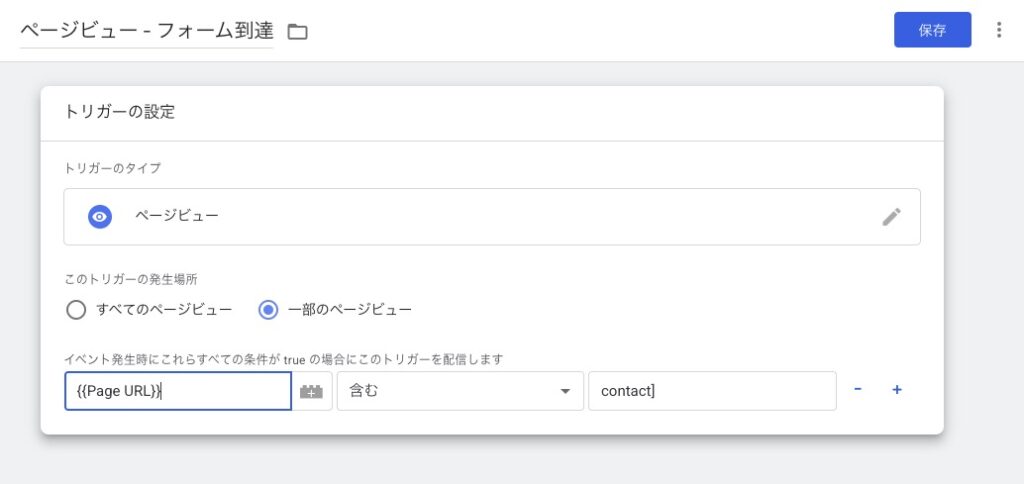The height and width of the screenshot is (484, 1024).
Task: Click the 保存 save button
Action: click(x=932, y=30)
